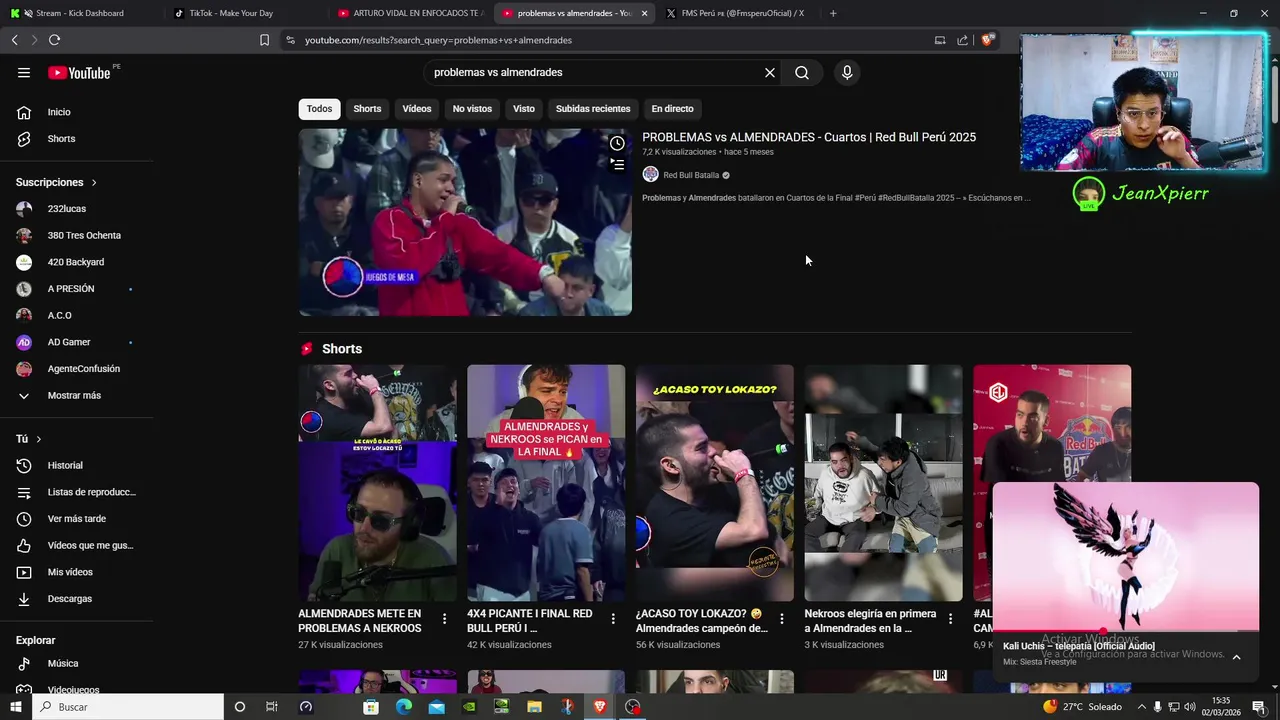
Task: Open 420 Backyard subscription channel
Action: pyautogui.click(x=77, y=262)
